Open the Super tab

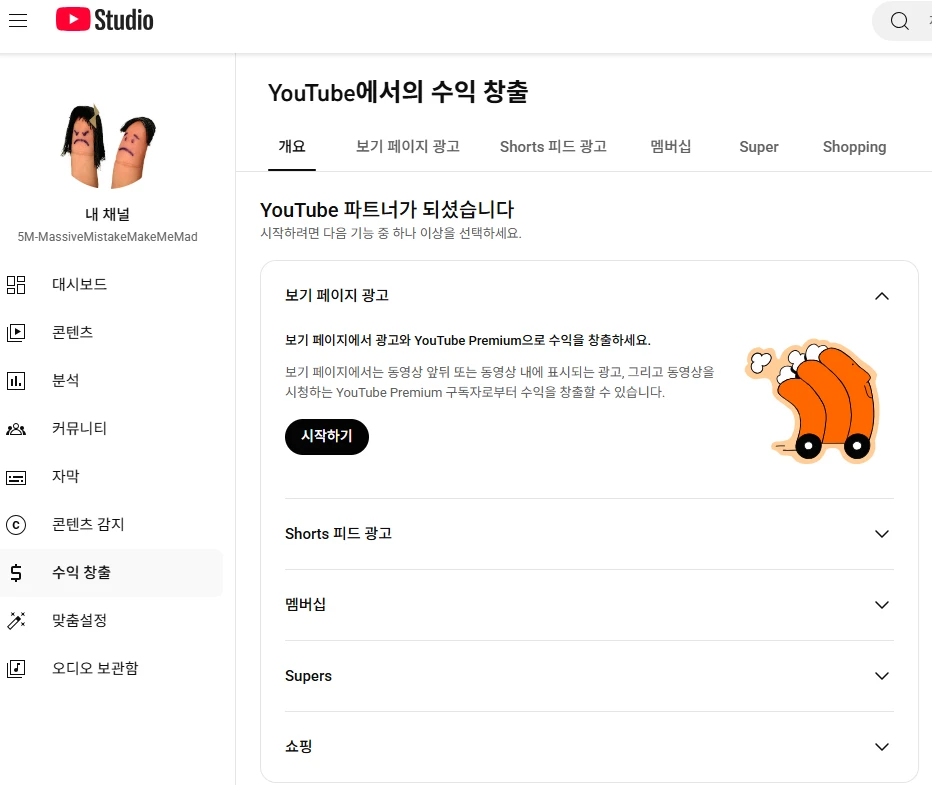pyautogui.click(x=758, y=147)
